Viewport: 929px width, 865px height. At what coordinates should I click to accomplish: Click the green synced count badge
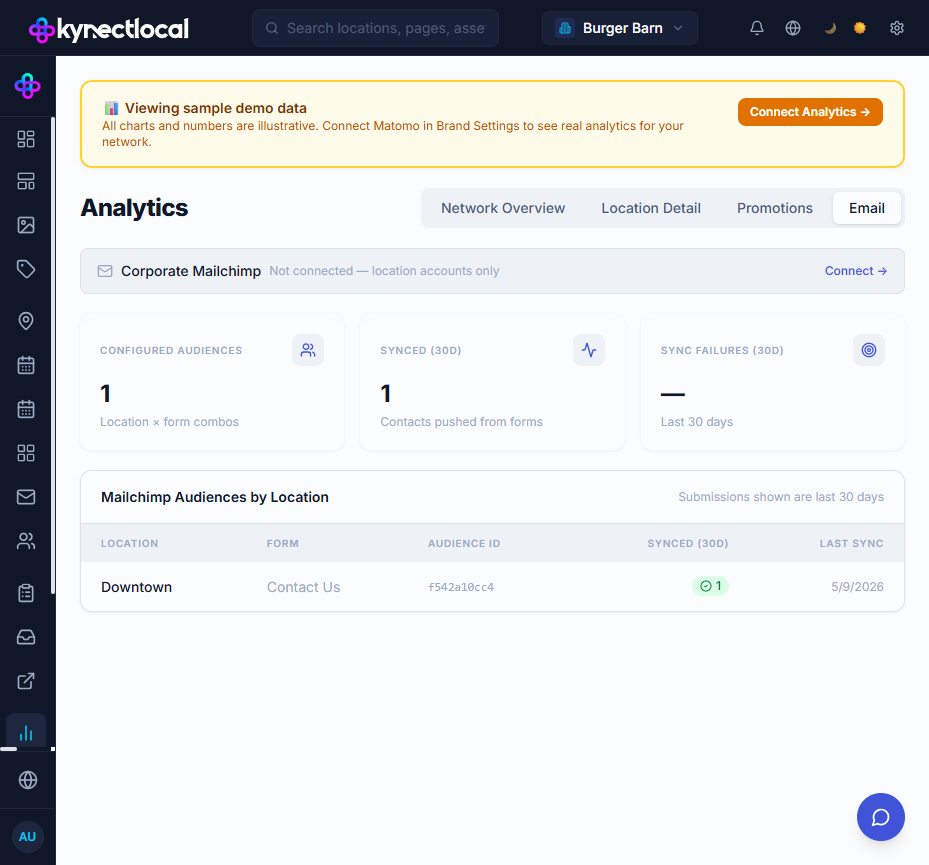click(x=710, y=586)
